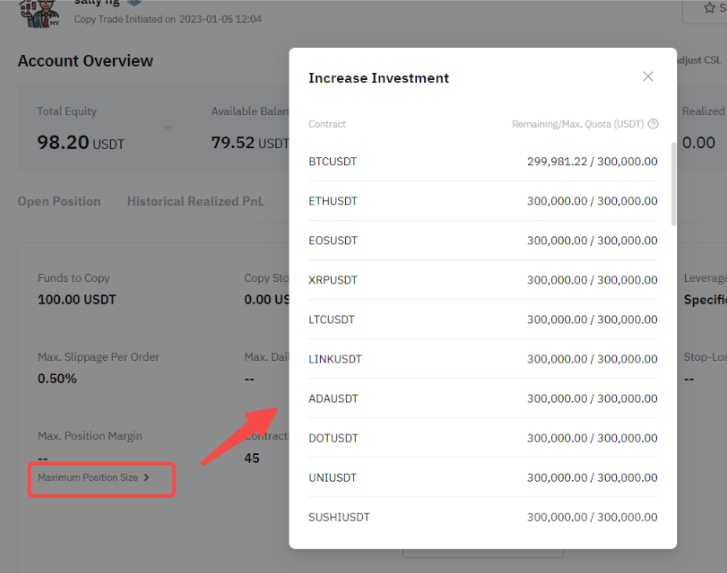The image size is (727, 573).
Task: Select the ETHUSDT contract row
Action: pyautogui.click(x=483, y=201)
